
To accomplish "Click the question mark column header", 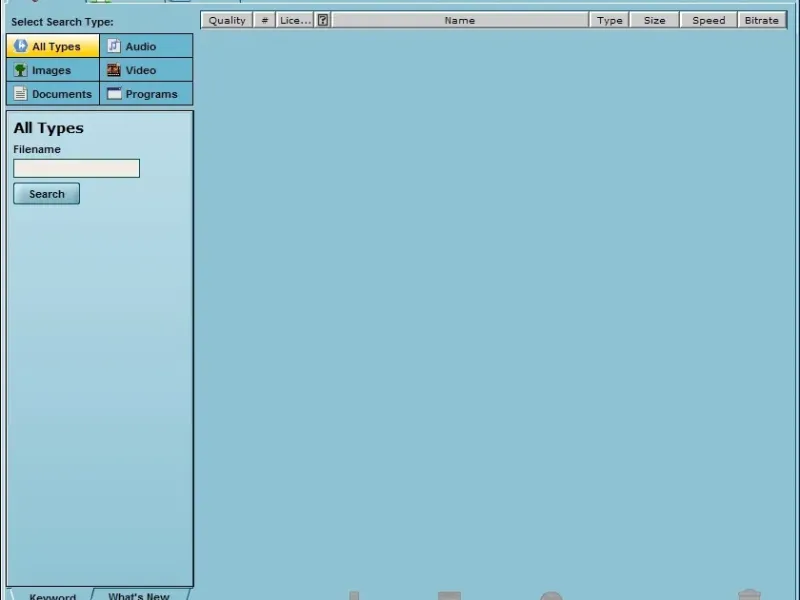I will click(323, 20).
